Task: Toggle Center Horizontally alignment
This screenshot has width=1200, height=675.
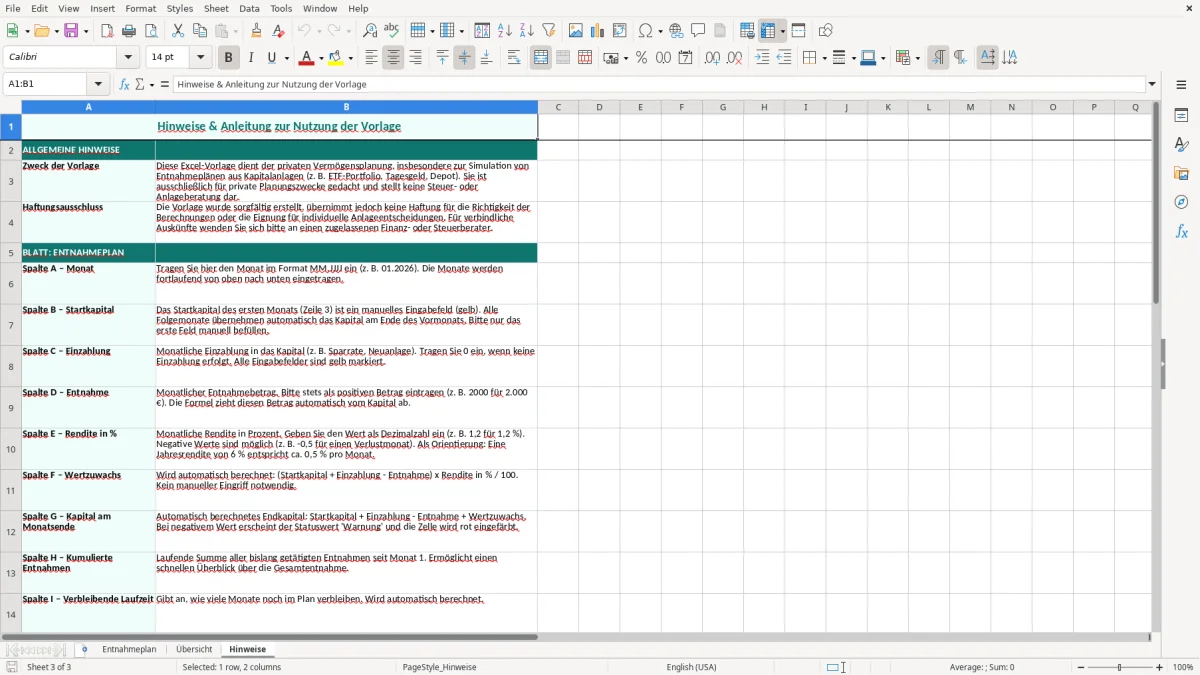Action: [x=393, y=58]
